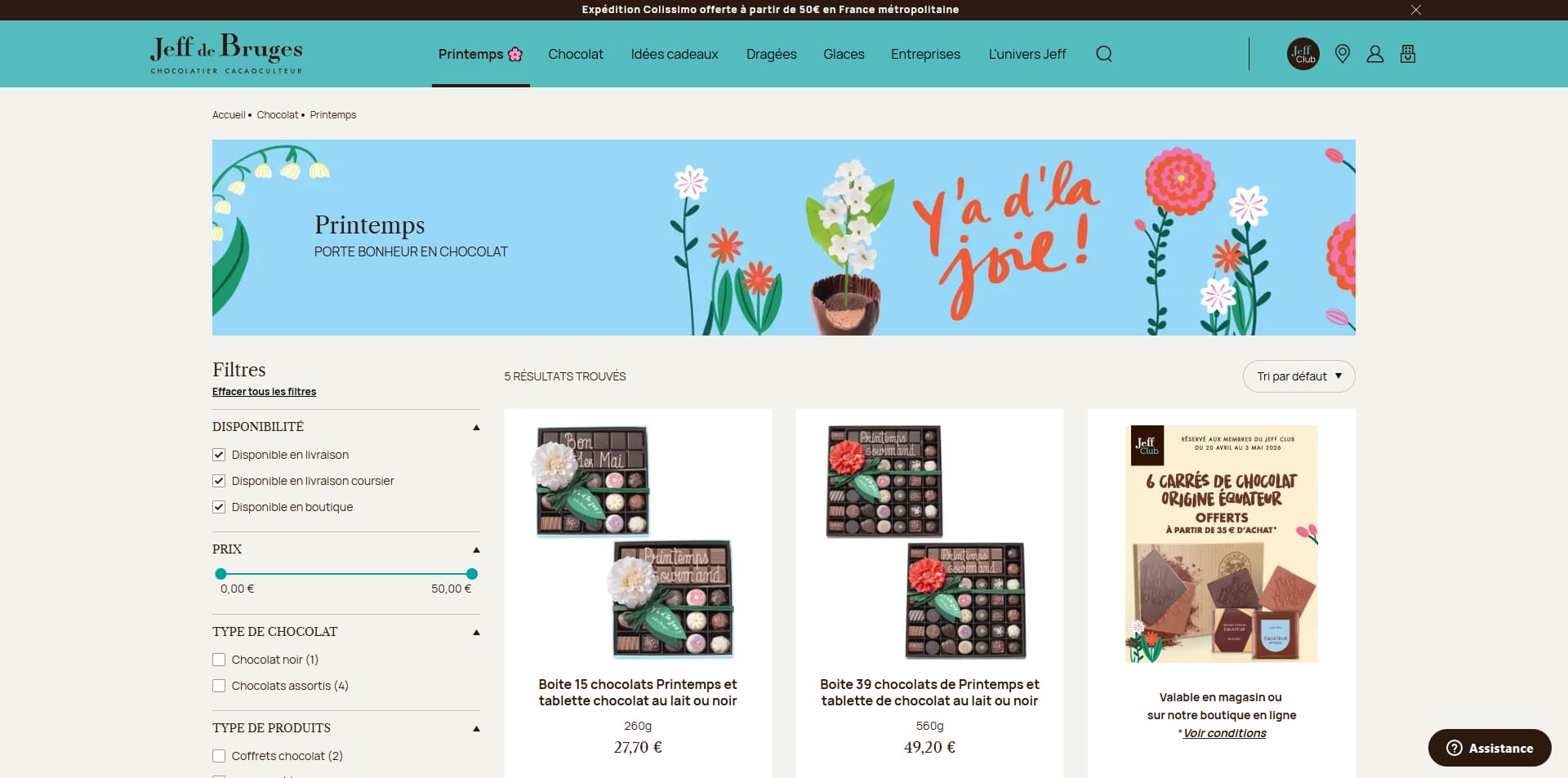Click the maximum price slider handle
Screen dimensions: 1568x778
click(472, 574)
